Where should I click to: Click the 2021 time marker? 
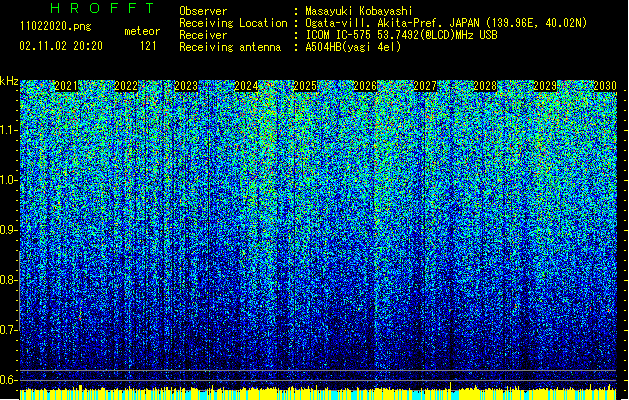pyautogui.click(x=66, y=86)
